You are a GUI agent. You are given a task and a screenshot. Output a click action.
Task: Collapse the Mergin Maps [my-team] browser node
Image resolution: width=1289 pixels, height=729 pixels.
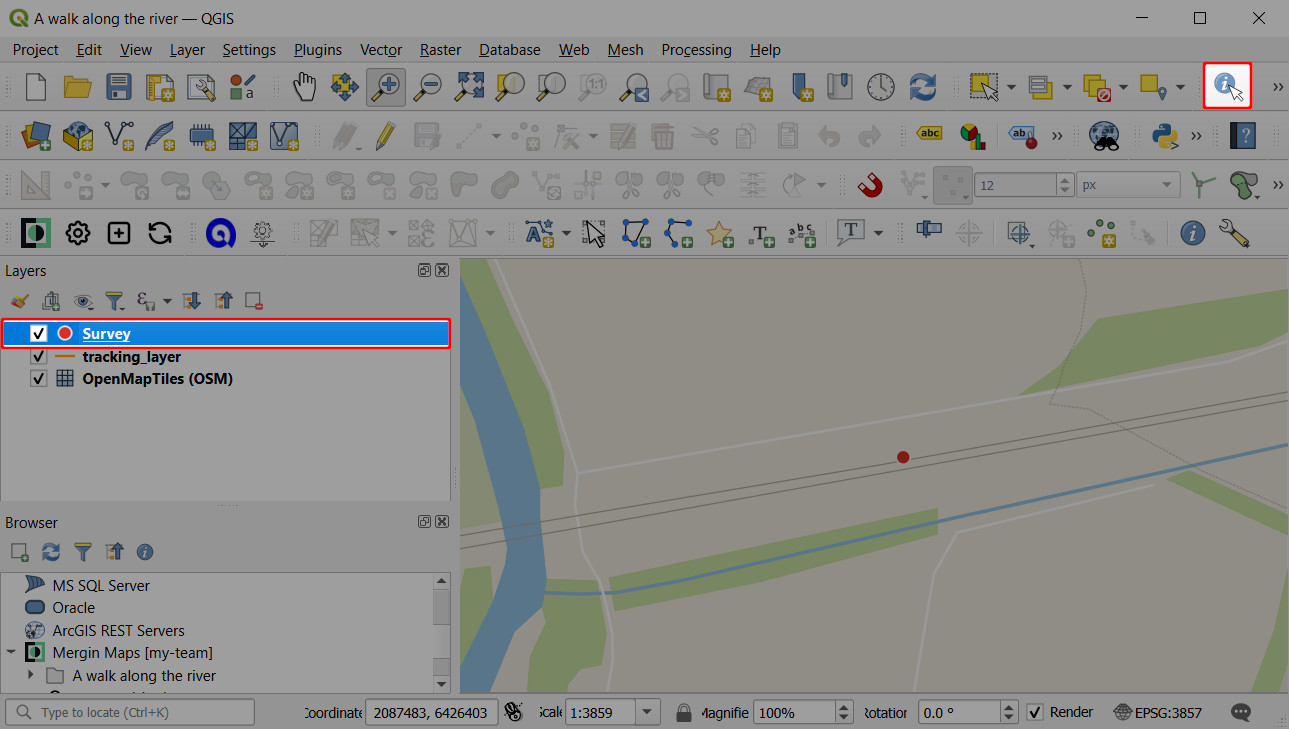[x=11, y=652]
